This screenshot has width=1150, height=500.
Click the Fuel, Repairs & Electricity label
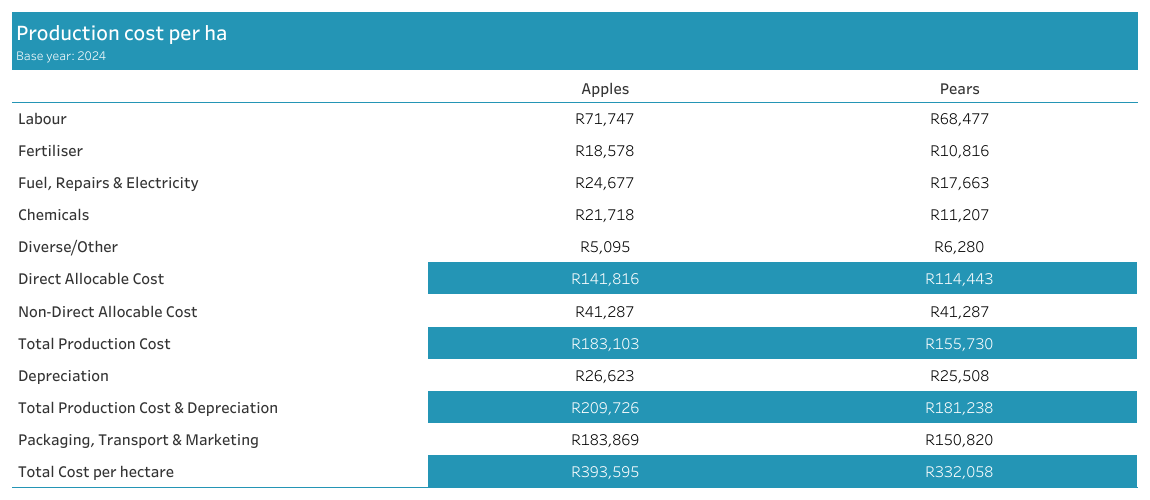pyautogui.click(x=108, y=183)
